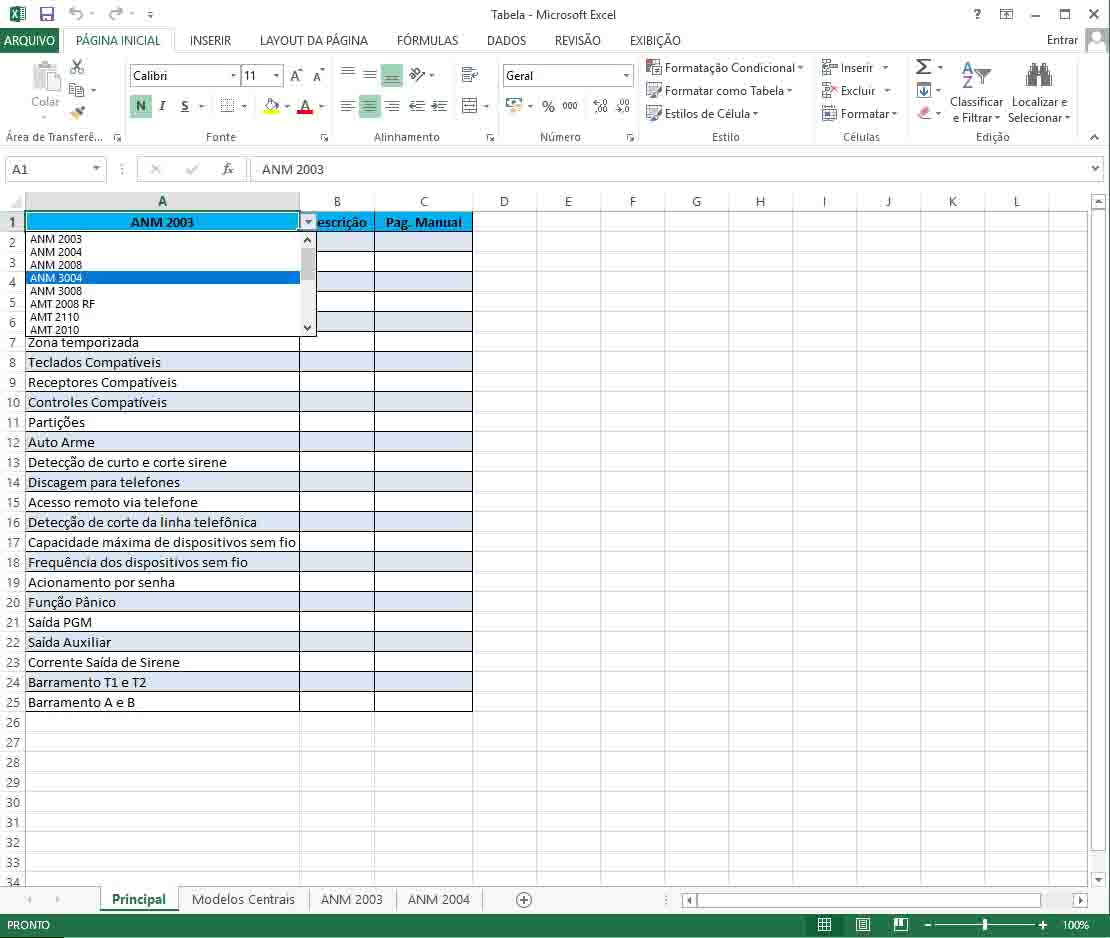The image size is (1110, 938).
Task: Click the Fill down icon
Action: coord(924,91)
